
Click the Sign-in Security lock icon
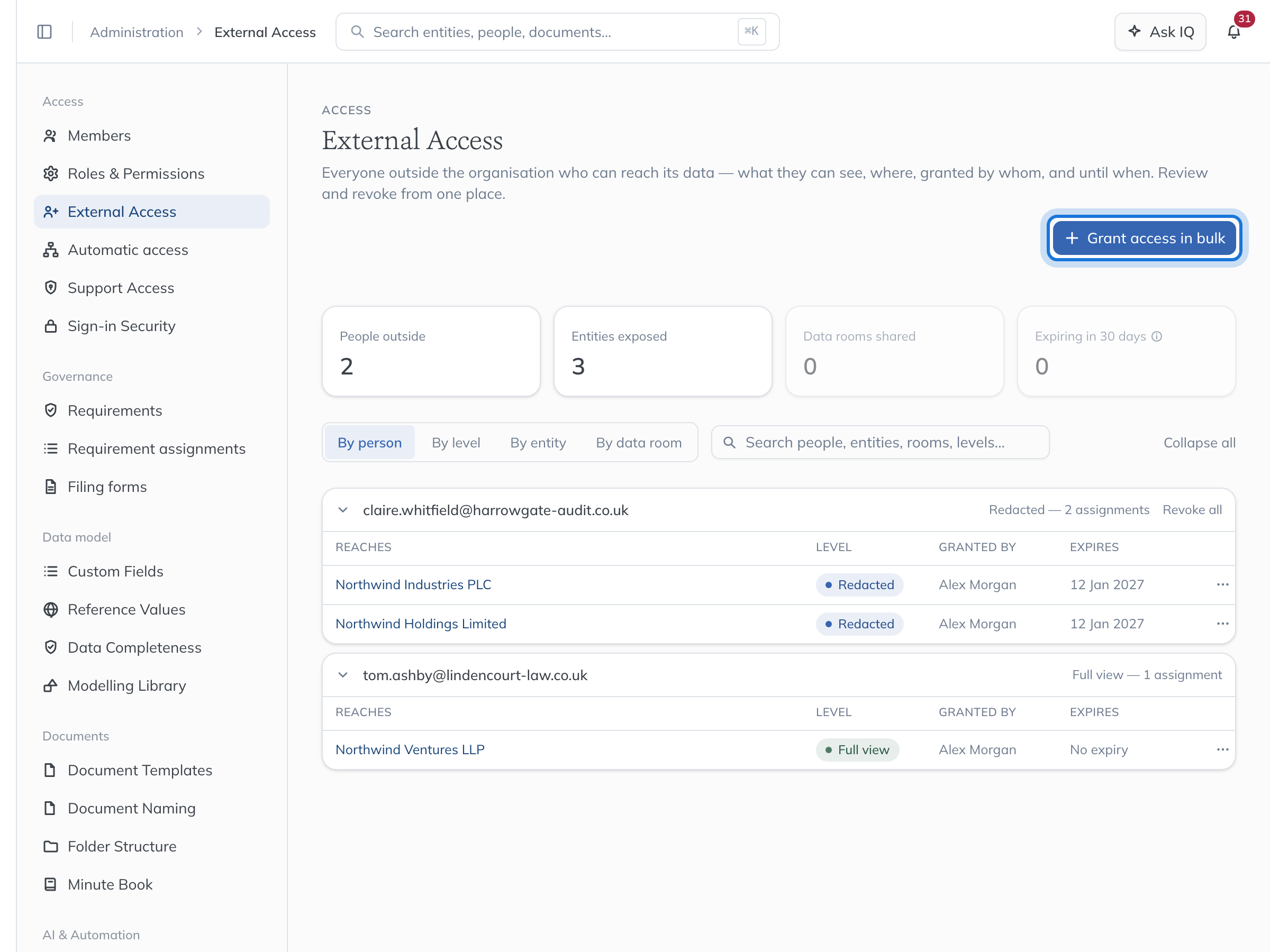pos(50,326)
